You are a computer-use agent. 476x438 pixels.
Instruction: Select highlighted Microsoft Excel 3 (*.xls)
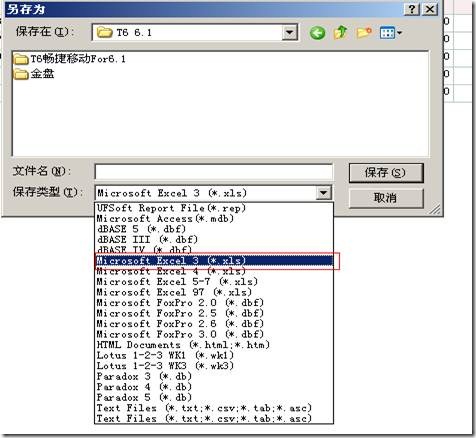pos(214,260)
